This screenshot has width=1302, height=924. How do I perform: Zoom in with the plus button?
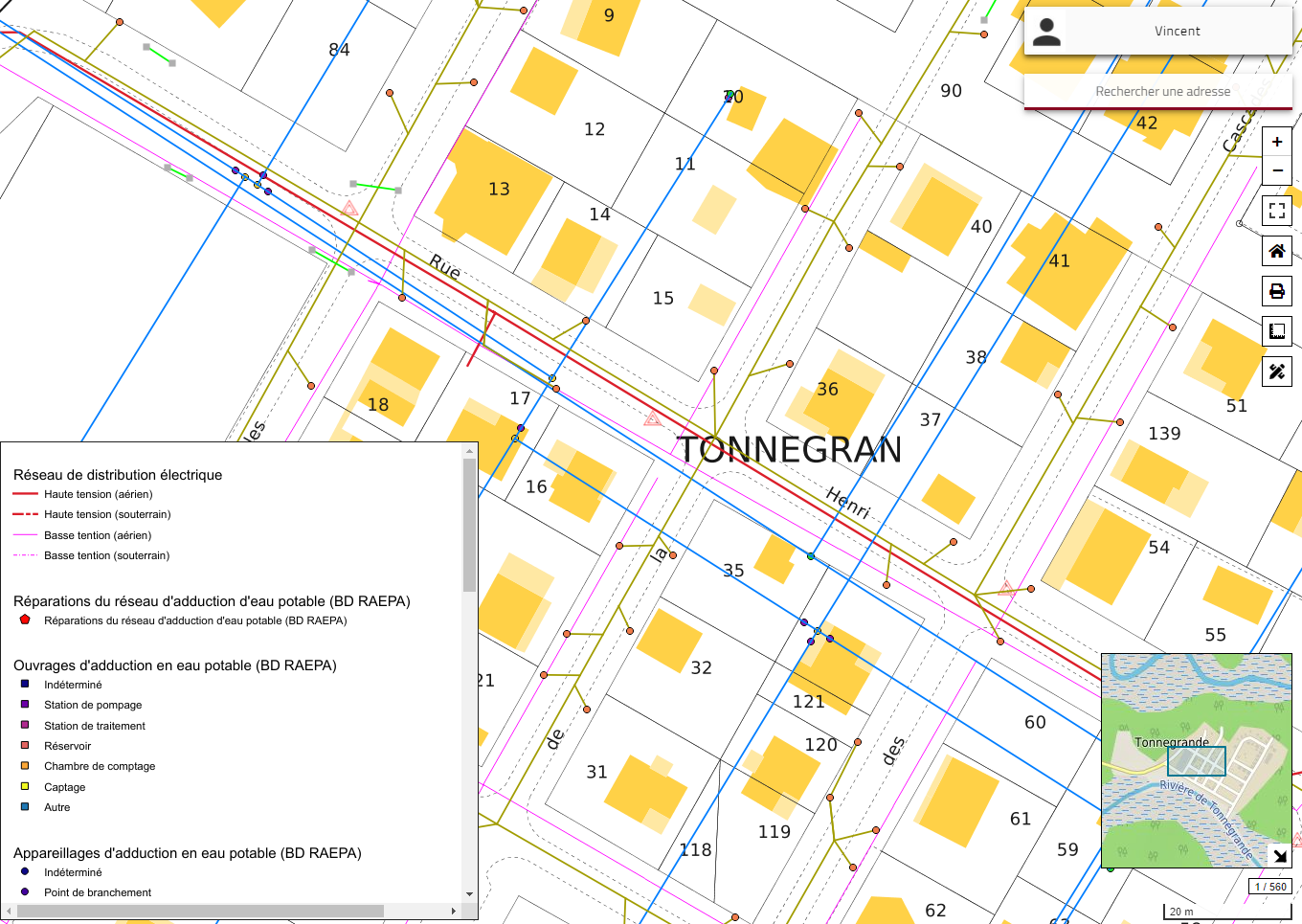(x=1276, y=142)
